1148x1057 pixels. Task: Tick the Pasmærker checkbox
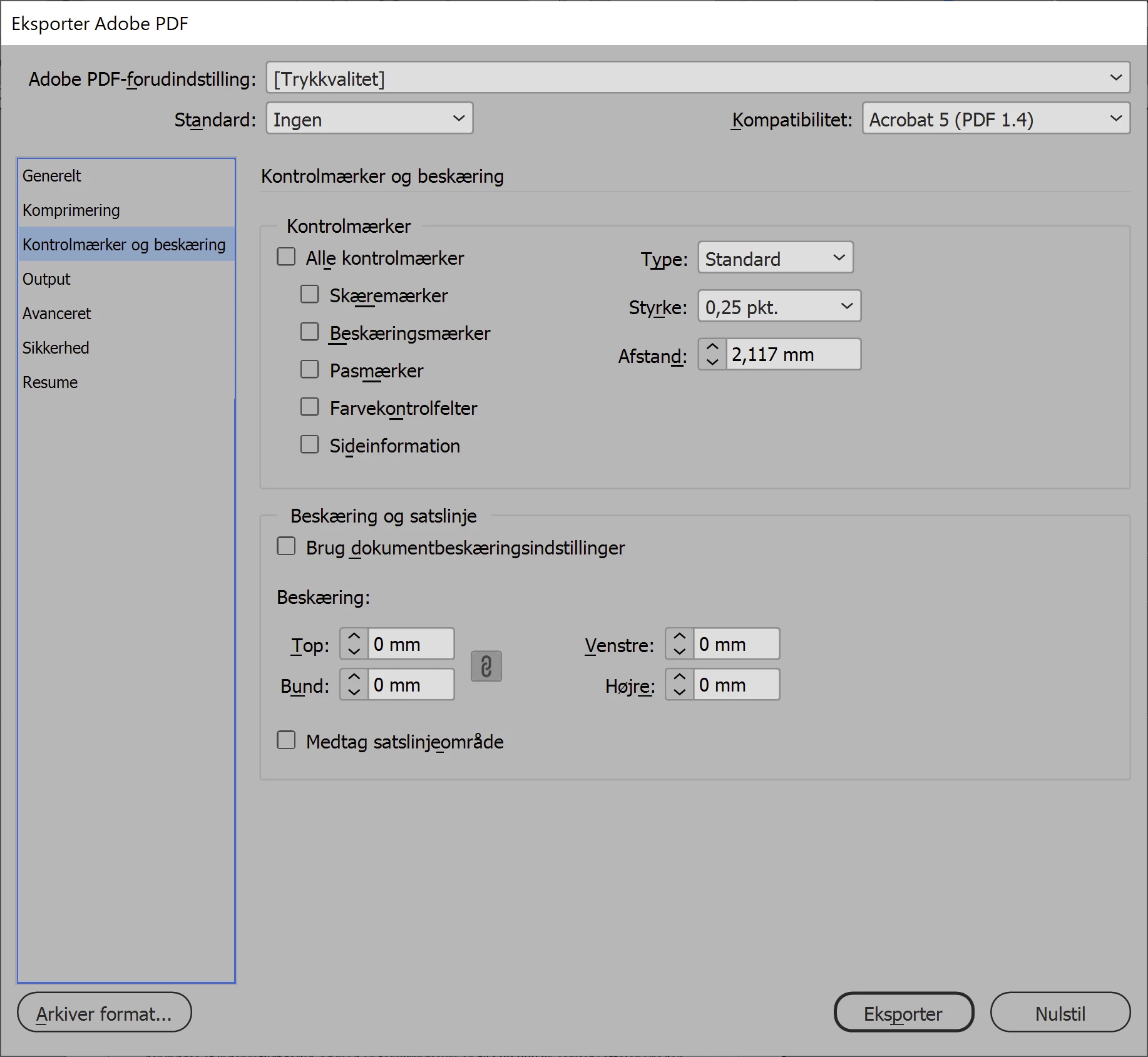(310, 370)
